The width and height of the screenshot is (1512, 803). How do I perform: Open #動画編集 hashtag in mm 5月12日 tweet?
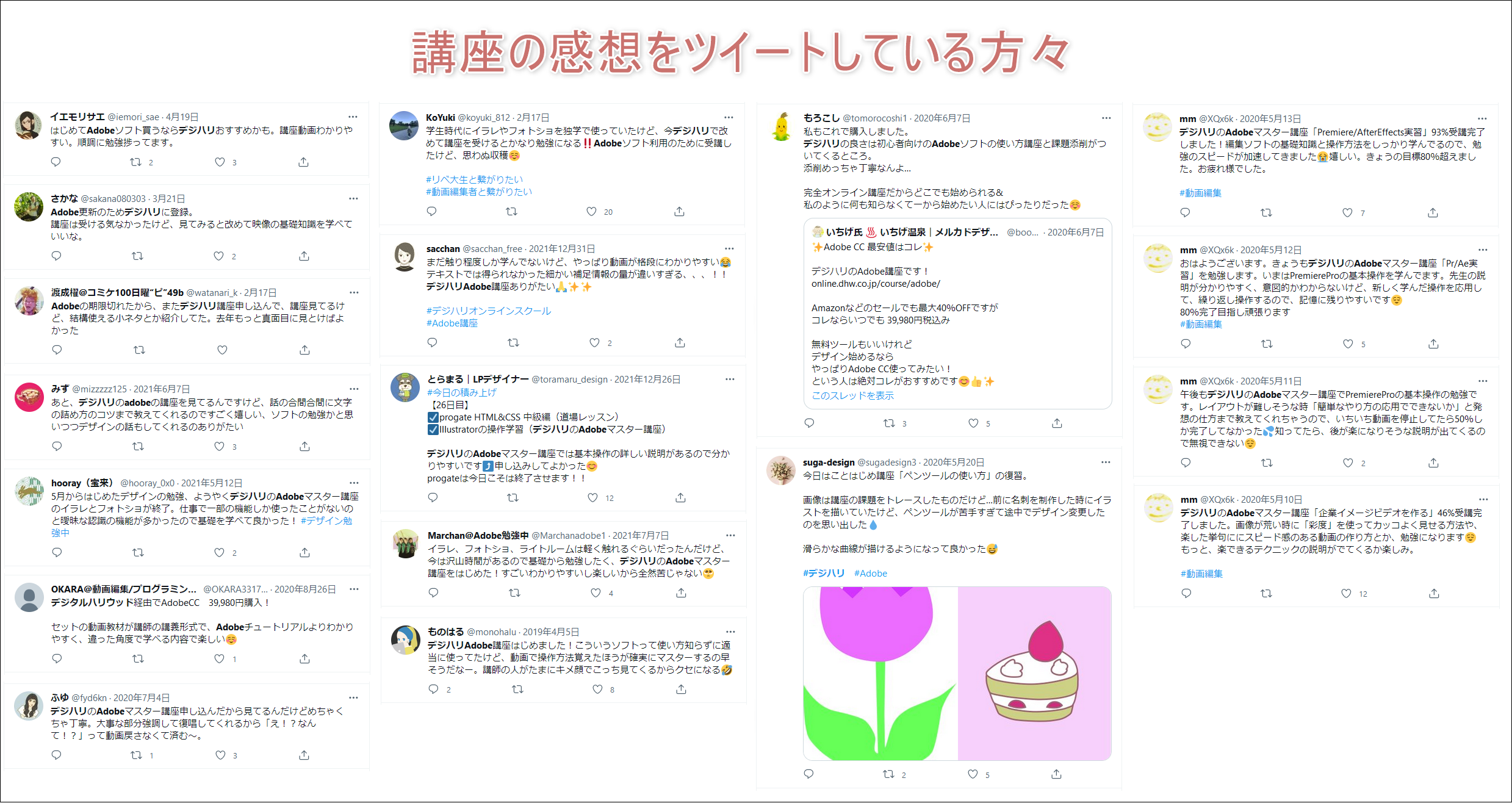pos(1201,324)
